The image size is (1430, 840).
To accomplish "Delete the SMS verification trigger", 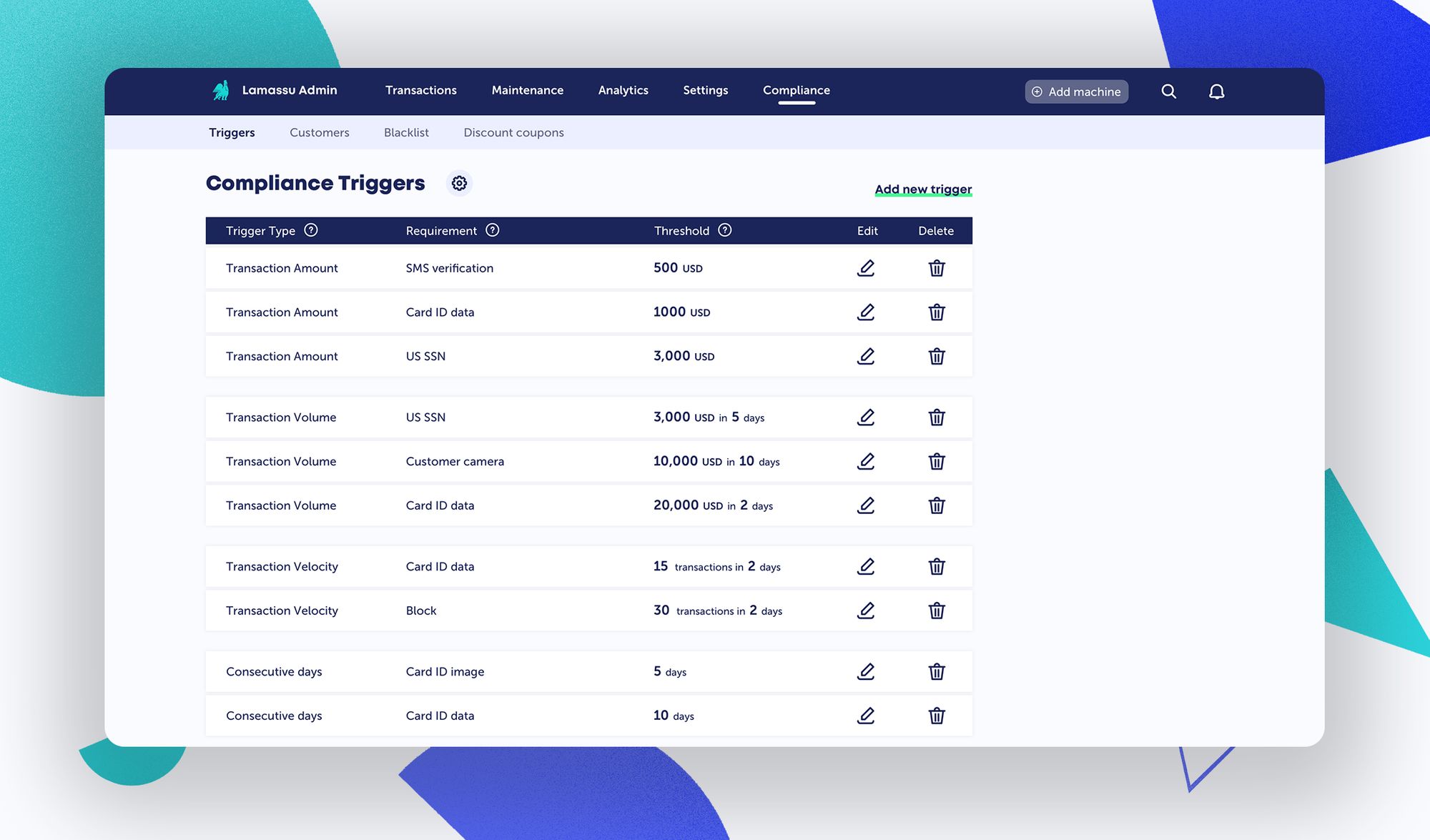I will pos(936,268).
